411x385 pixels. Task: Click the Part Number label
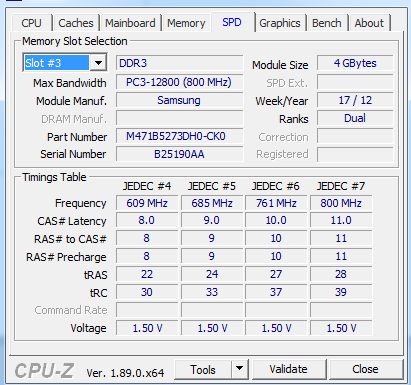click(x=77, y=137)
